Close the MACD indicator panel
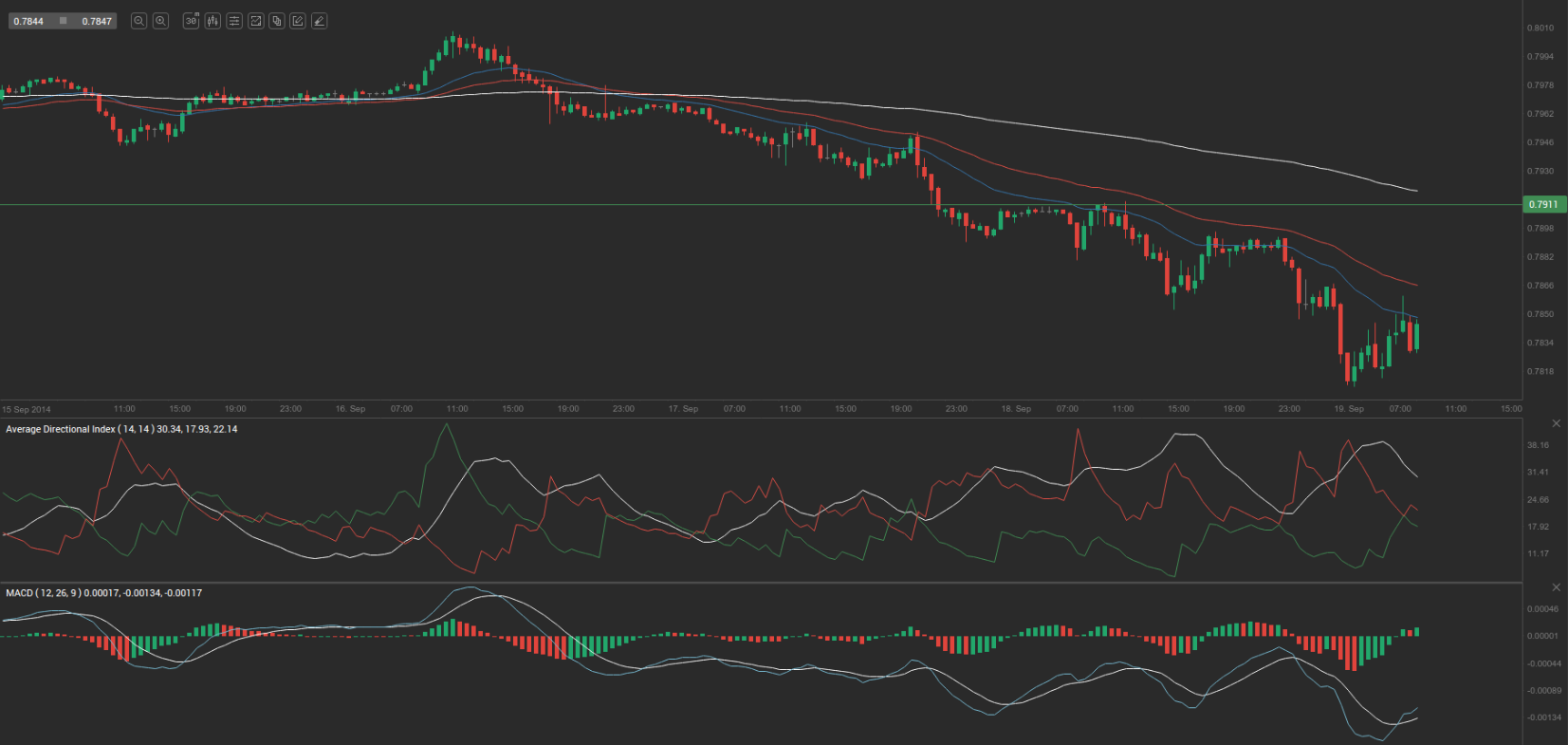Screen dimensions: 1568x745 click(x=1556, y=587)
